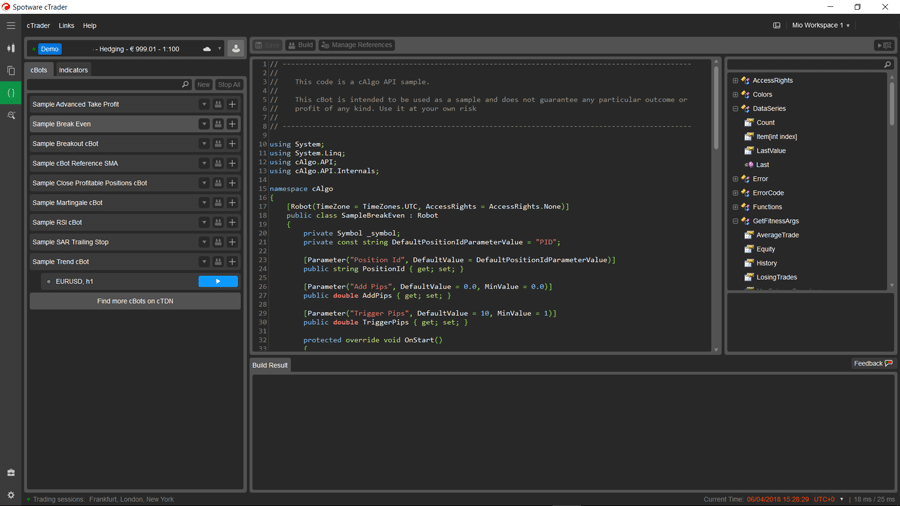Open dropdown for Sample Close Profitable Positions cBot

(x=204, y=183)
